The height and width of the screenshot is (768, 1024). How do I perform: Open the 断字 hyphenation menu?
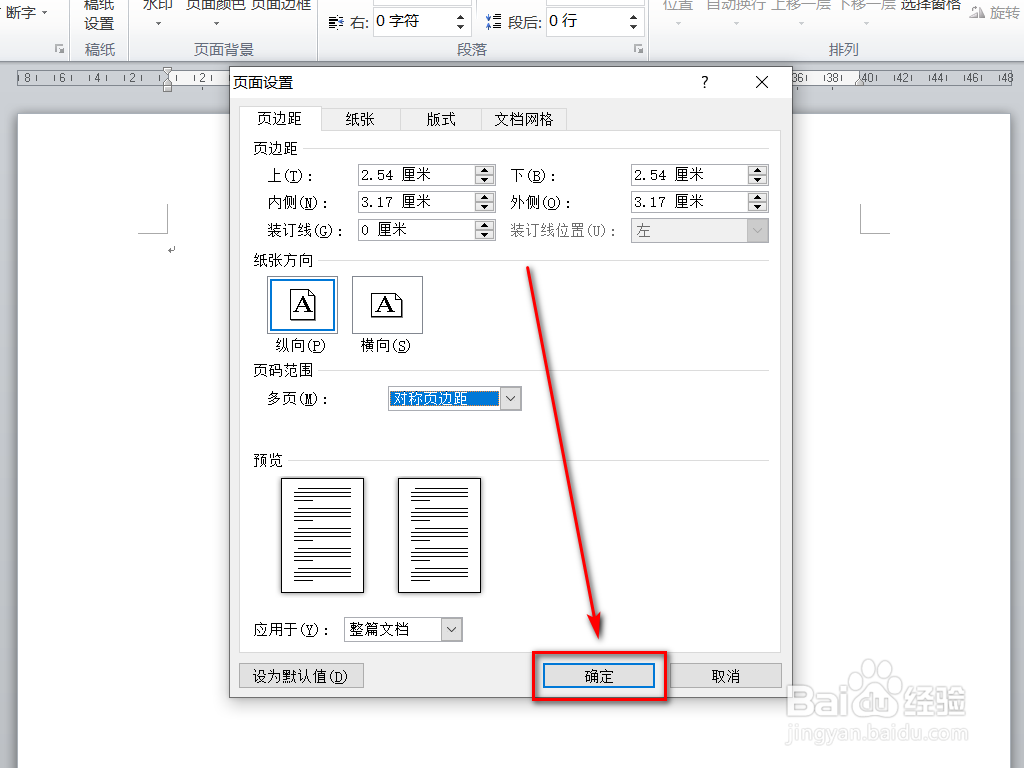[x=24, y=12]
